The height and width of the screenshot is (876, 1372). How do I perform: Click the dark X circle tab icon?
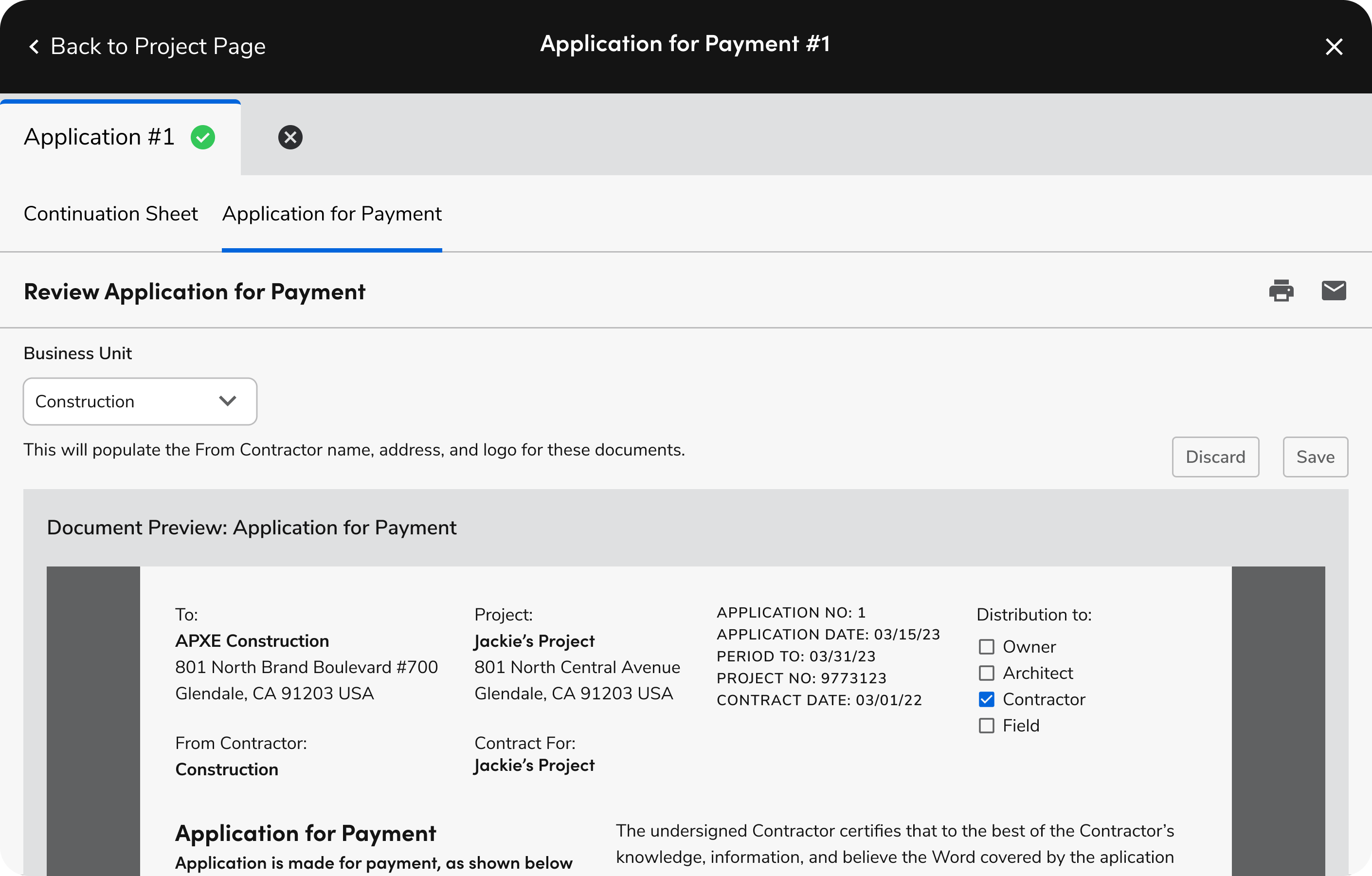(x=290, y=137)
